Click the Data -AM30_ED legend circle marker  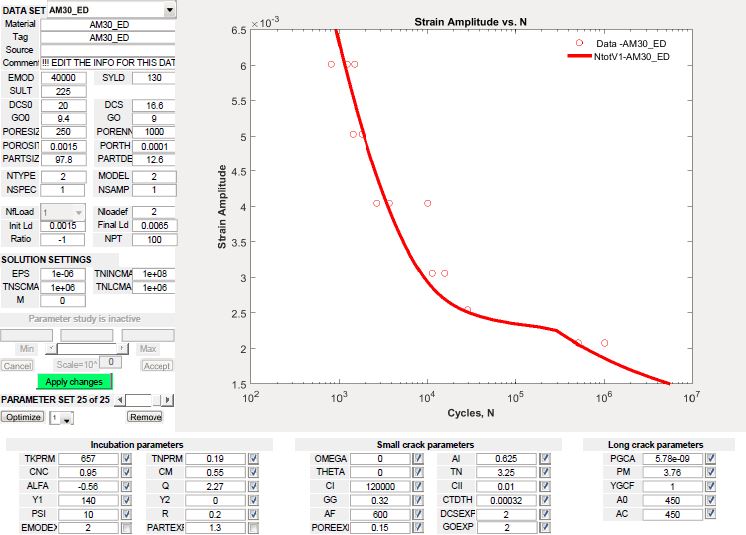(x=579, y=43)
